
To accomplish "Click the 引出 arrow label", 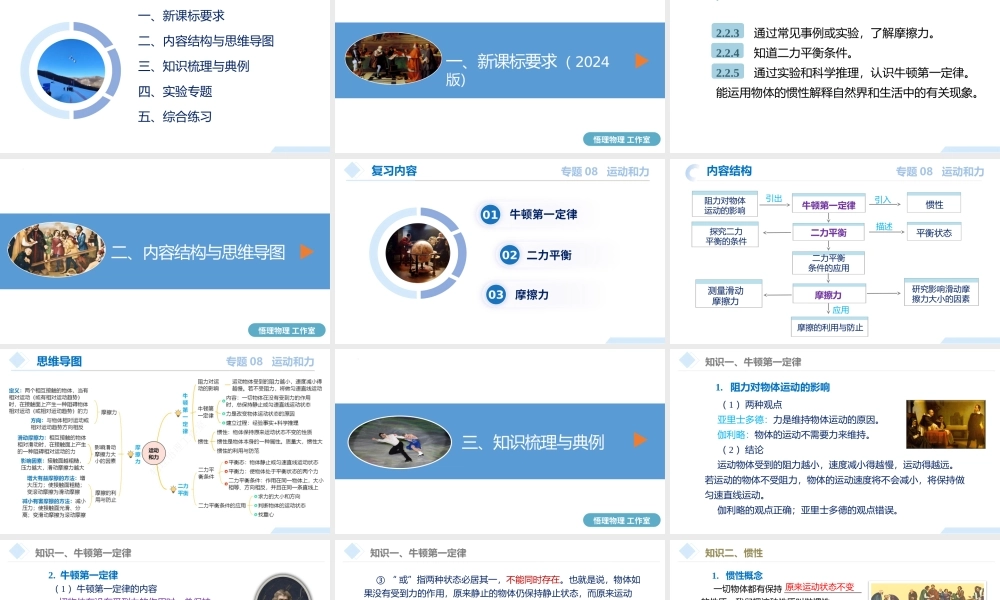I will point(774,198).
